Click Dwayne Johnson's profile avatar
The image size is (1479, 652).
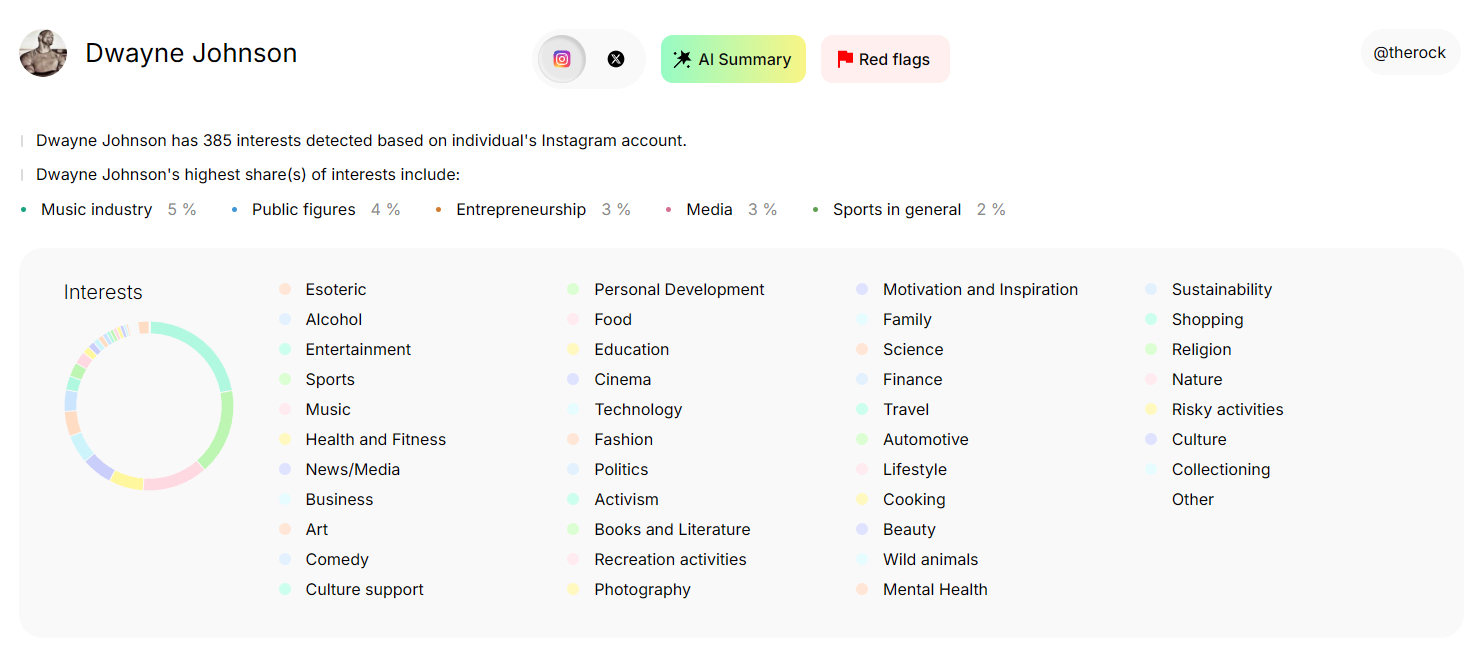click(x=43, y=53)
